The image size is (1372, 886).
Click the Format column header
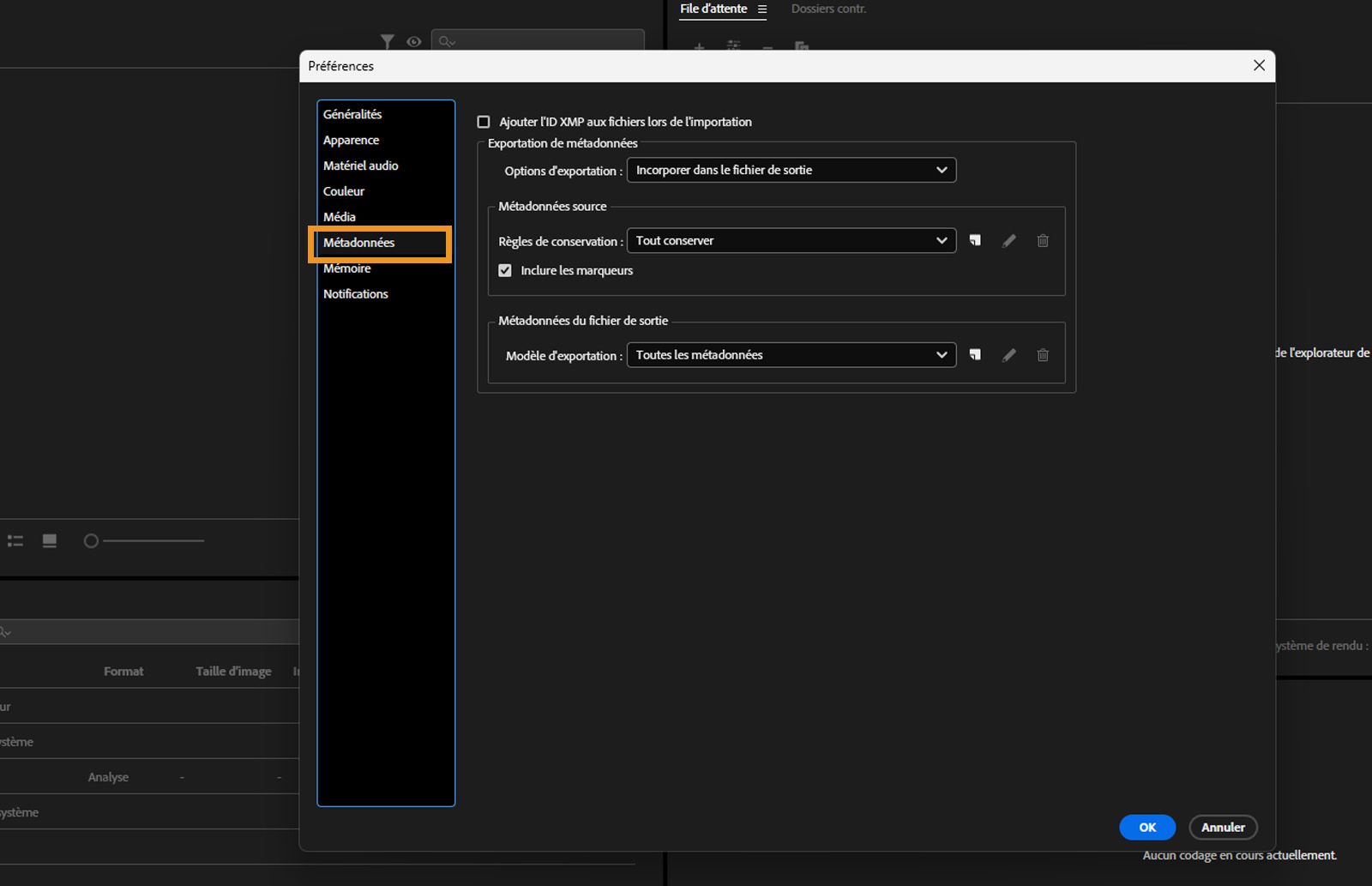coord(123,672)
